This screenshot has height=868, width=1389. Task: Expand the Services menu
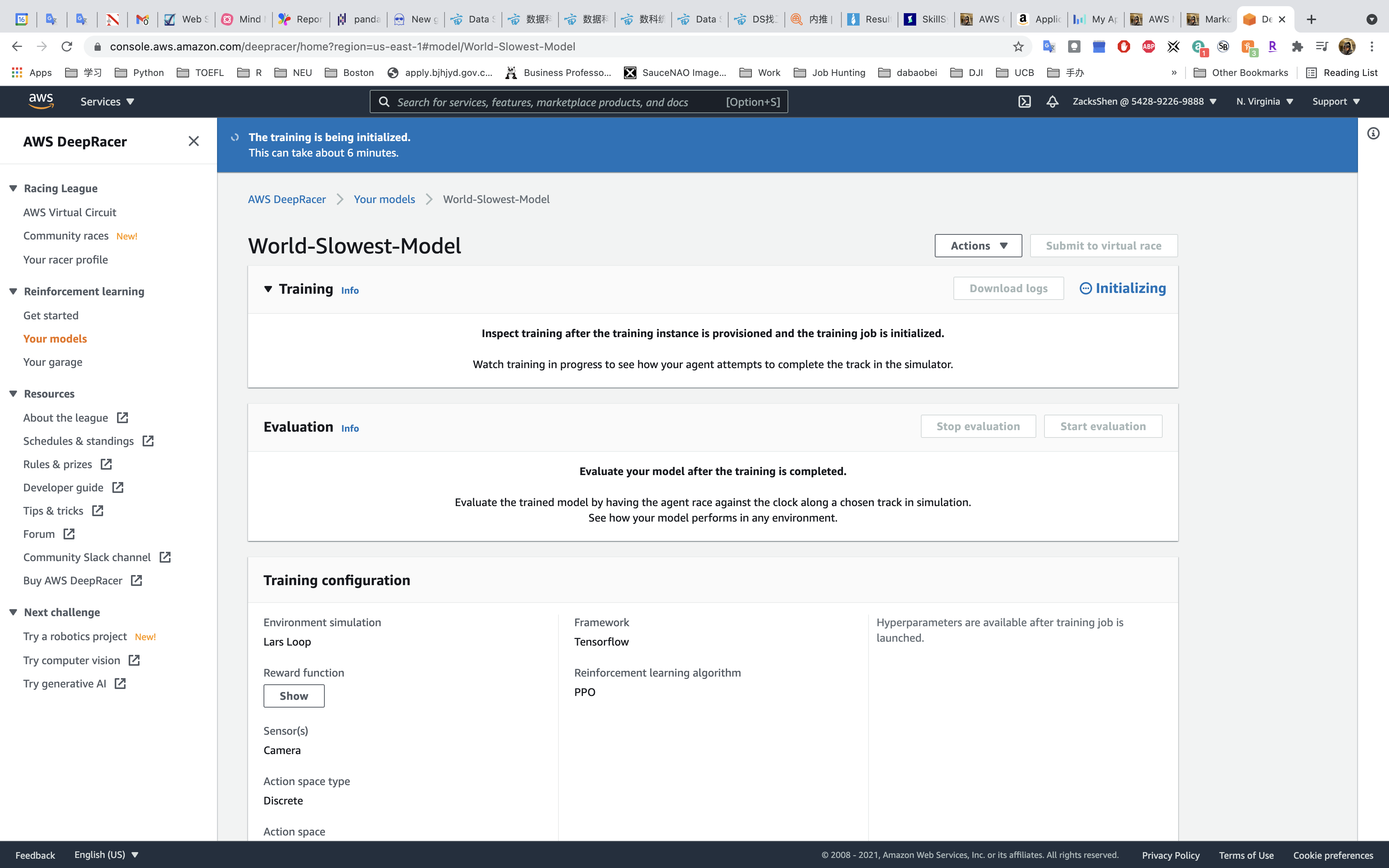tap(107, 102)
